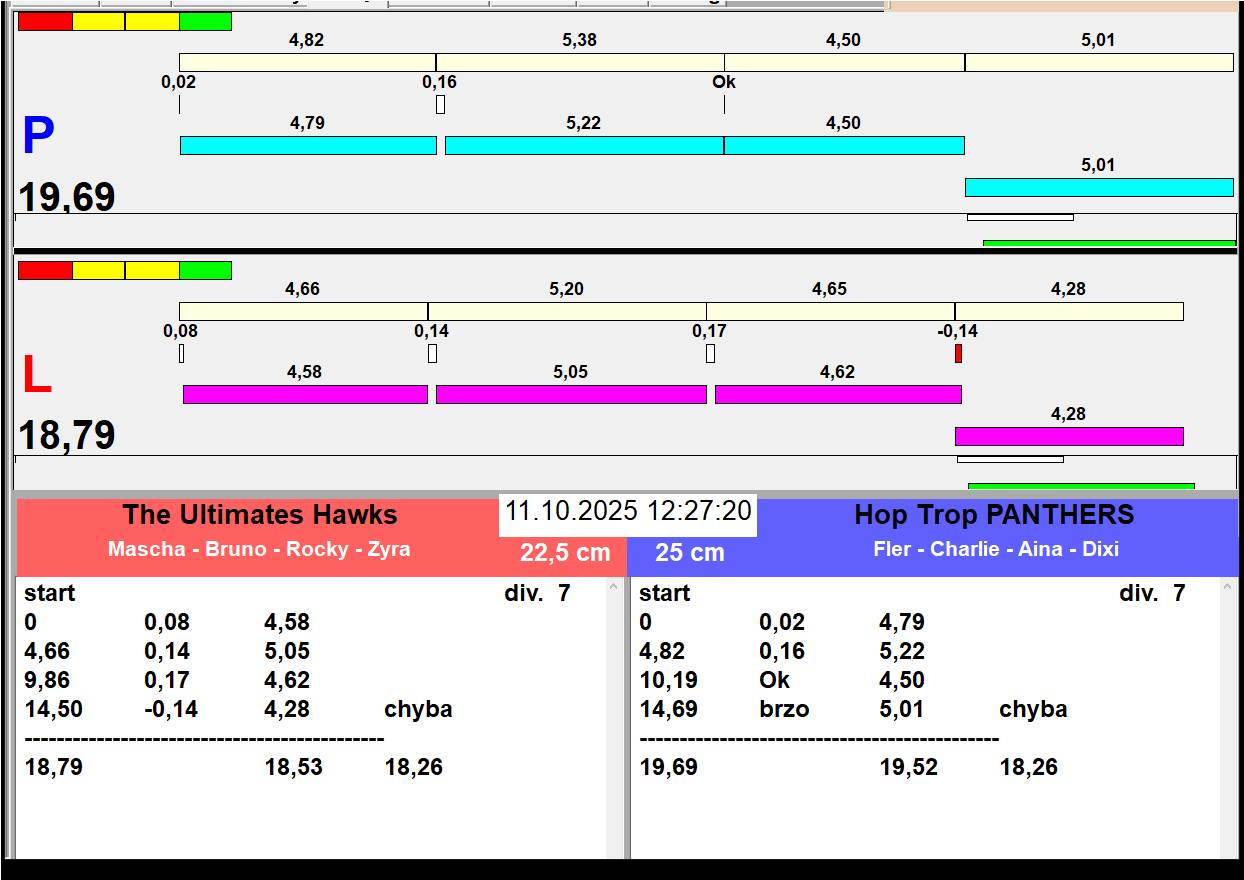Click the blue P lane letter
The image size is (1244, 880).
(38, 137)
